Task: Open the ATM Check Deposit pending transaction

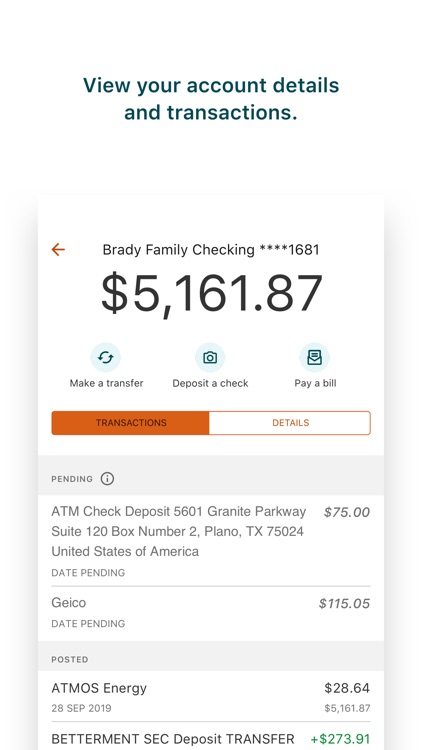Action: point(211,541)
